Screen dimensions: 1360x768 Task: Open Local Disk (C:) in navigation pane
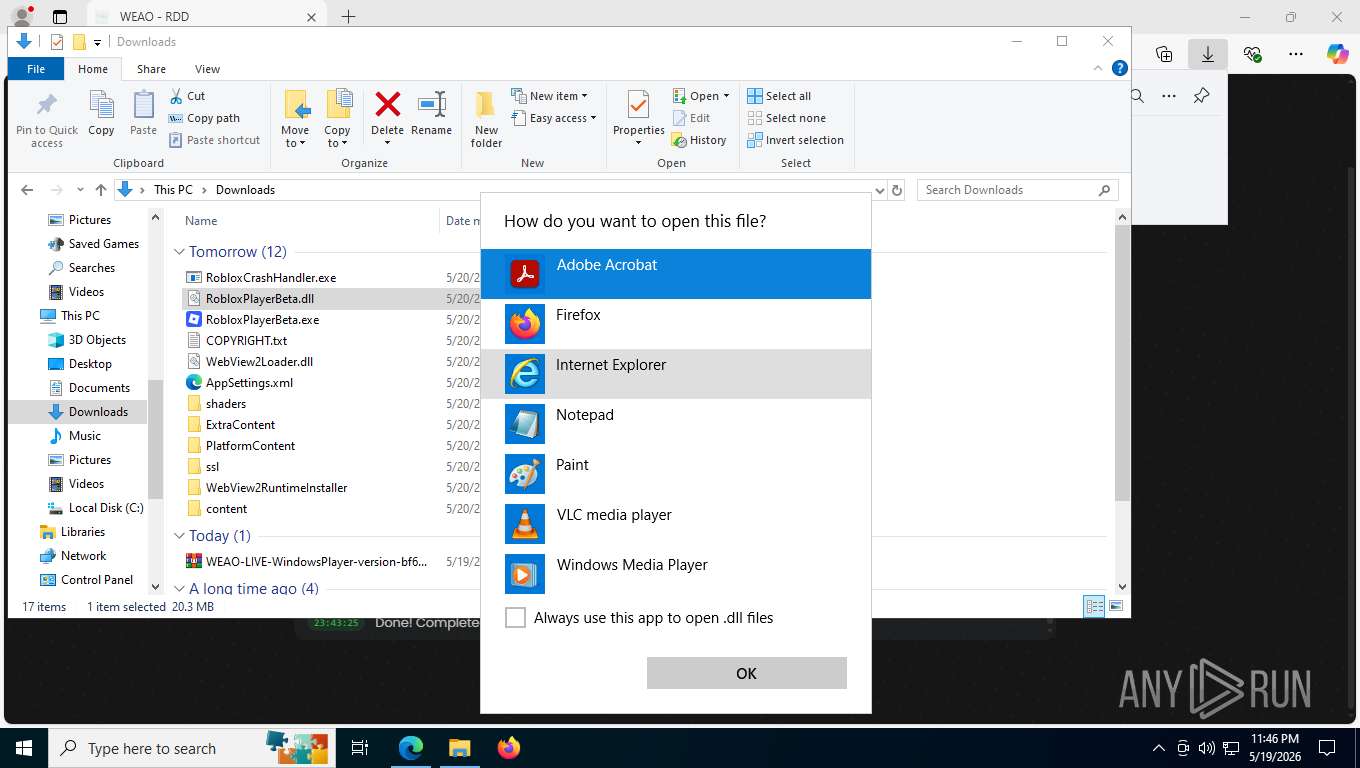click(x=106, y=508)
